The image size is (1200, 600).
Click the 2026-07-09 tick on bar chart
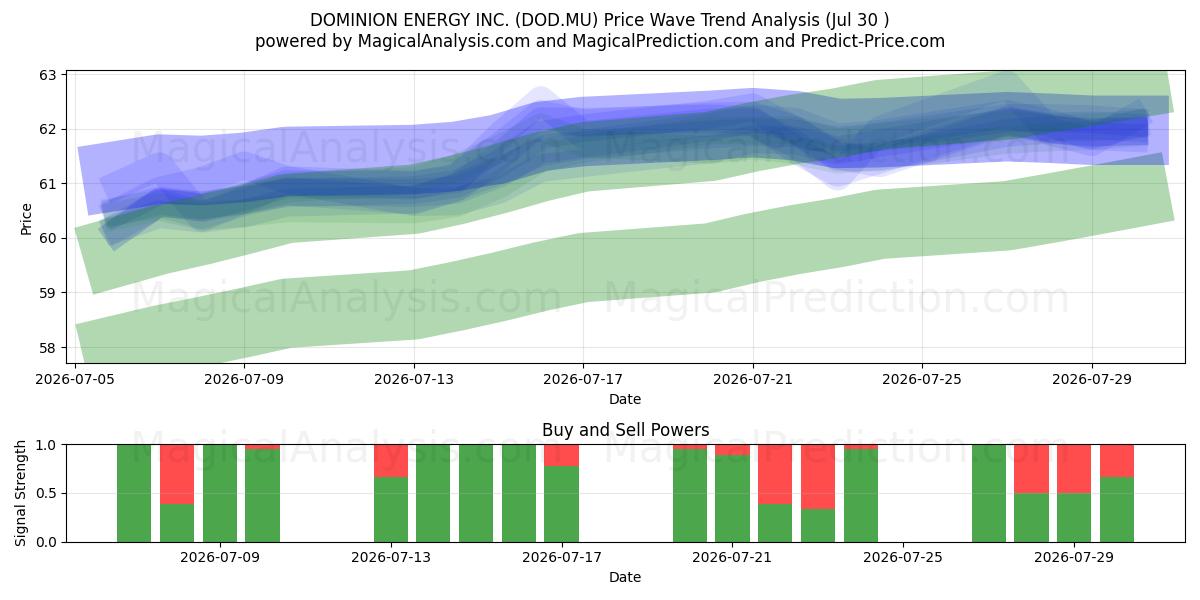click(219, 558)
